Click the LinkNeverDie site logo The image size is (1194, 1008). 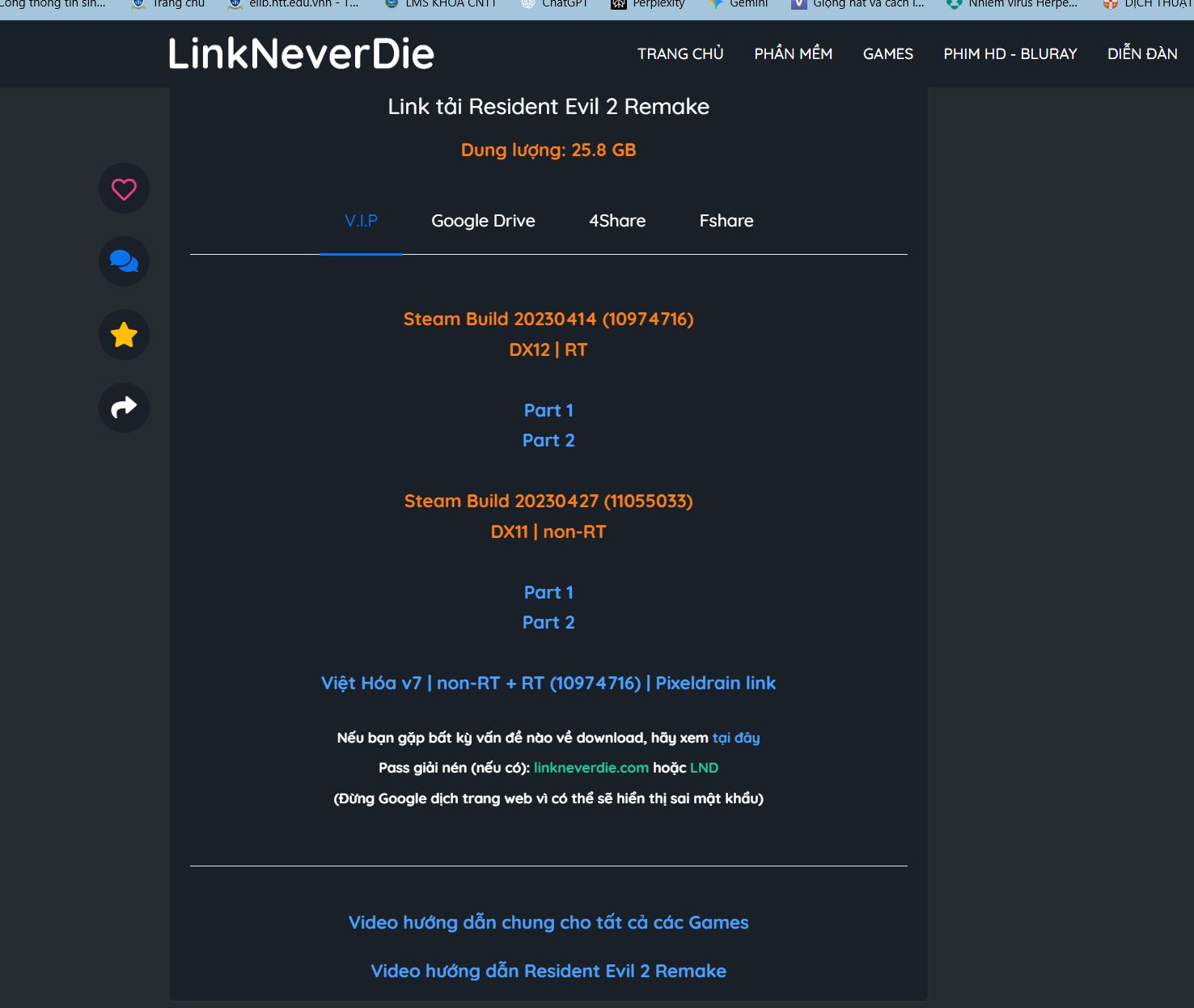pyautogui.click(x=301, y=54)
